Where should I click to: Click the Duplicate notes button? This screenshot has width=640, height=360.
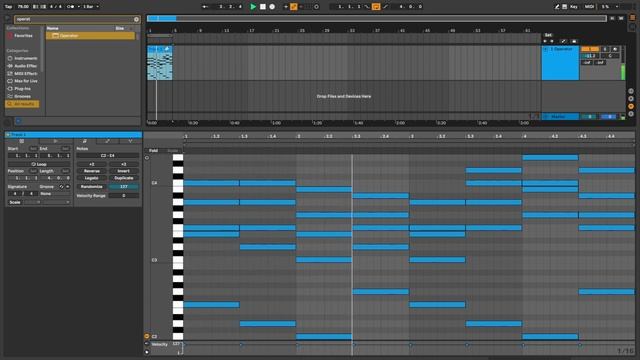click(x=124, y=178)
